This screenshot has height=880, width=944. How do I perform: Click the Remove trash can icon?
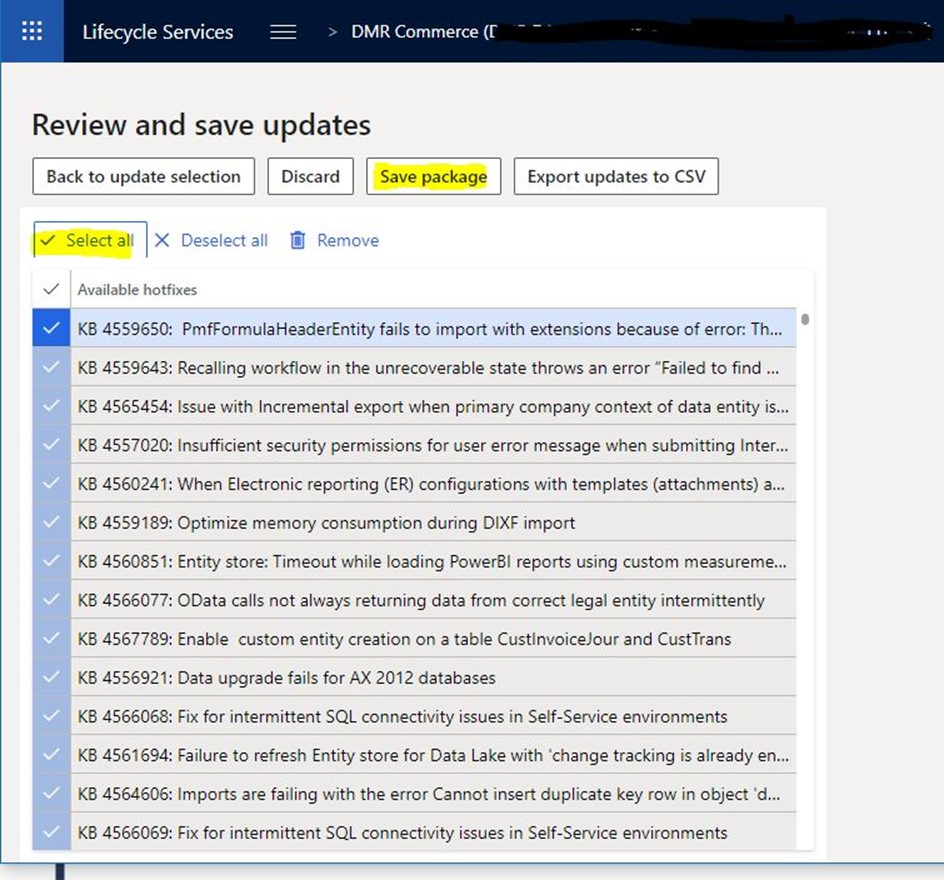click(x=297, y=240)
